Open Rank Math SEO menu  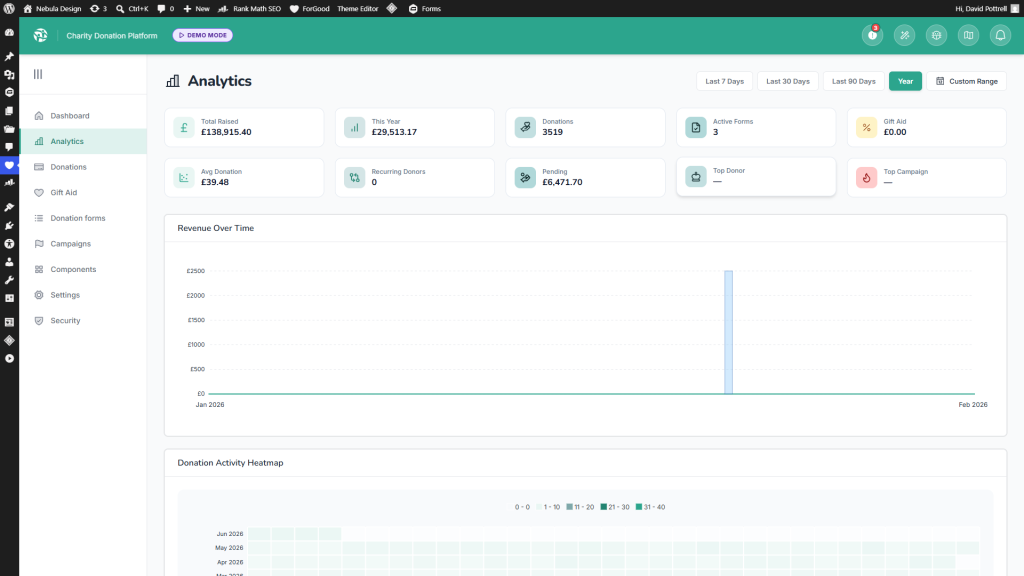click(x=249, y=8)
